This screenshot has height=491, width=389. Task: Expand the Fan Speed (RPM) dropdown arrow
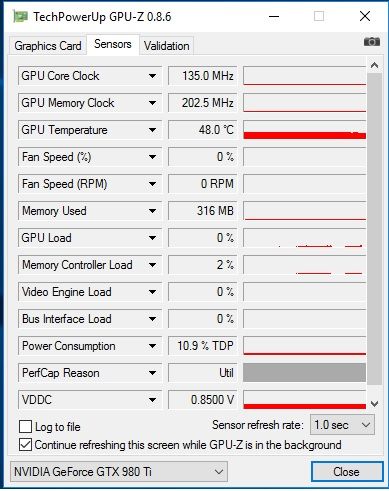tap(152, 184)
